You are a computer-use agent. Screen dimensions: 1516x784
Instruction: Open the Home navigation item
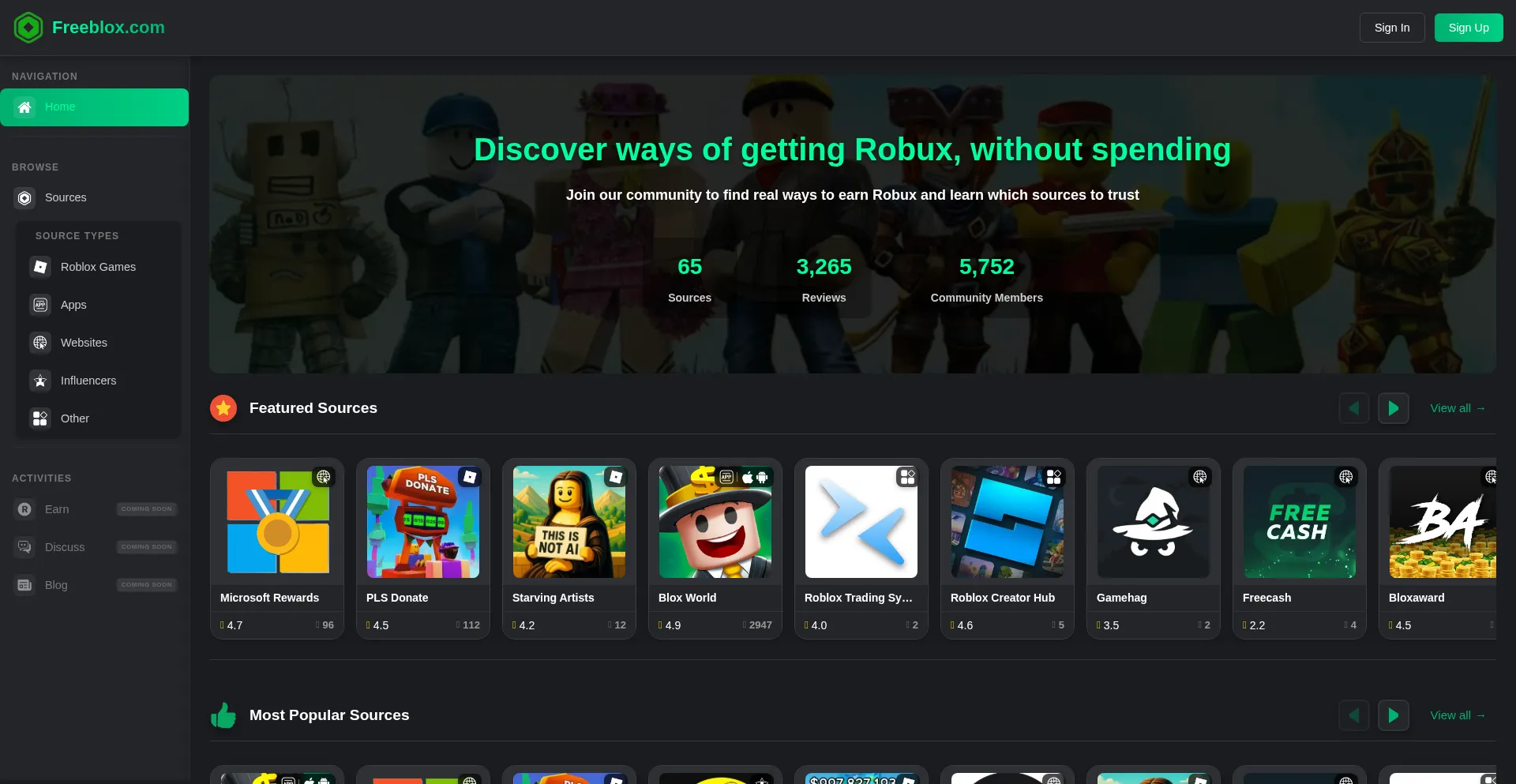pos(94,107)
